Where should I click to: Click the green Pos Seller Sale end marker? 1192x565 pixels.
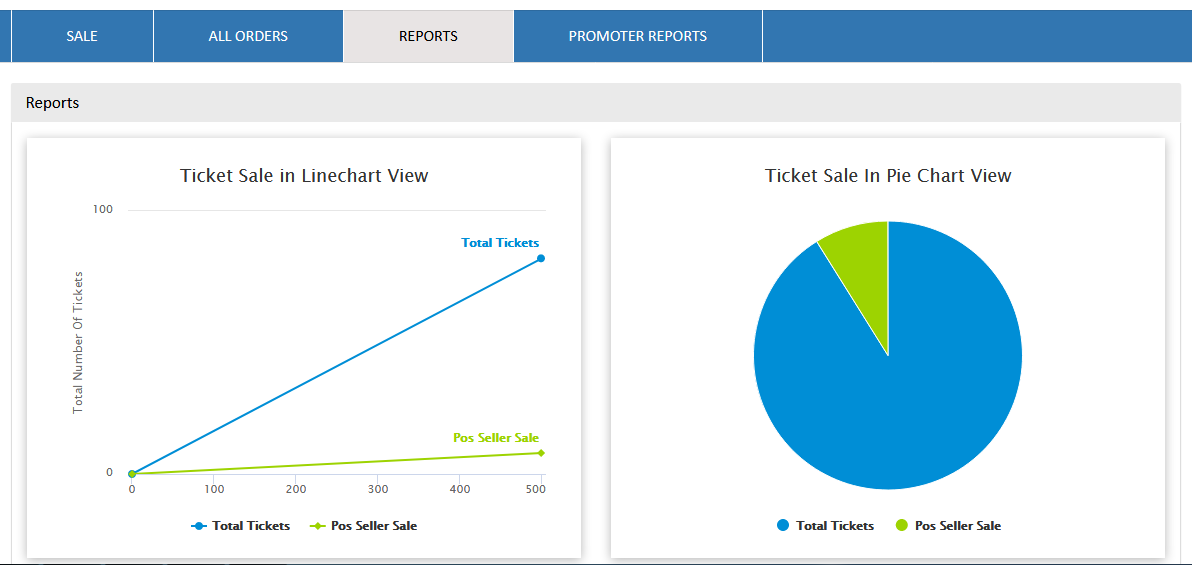coord(541,453)
